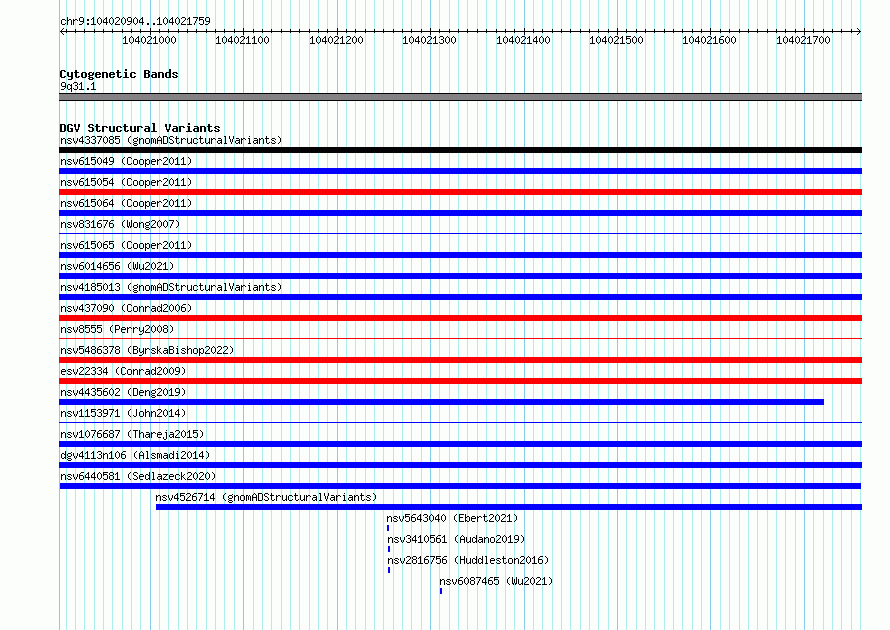Click the chr9:104020904..104021759 region label
The width and height of the screenshot is (890, 630).
coord(135,21)
